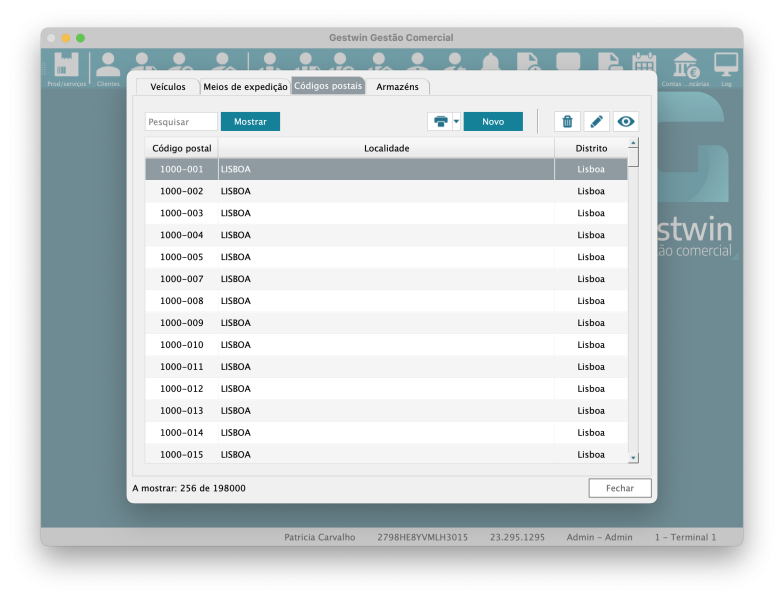Open the calendar icon in toolbar
The image size is (784, 600).
644,63
